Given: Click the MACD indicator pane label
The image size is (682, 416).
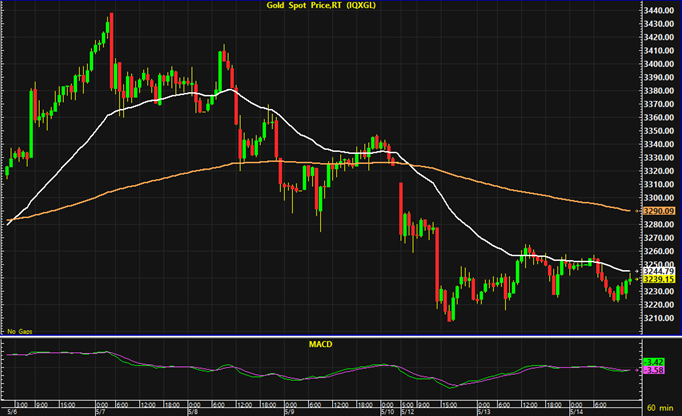Looking at the screenshot, I should click(321, 344).
